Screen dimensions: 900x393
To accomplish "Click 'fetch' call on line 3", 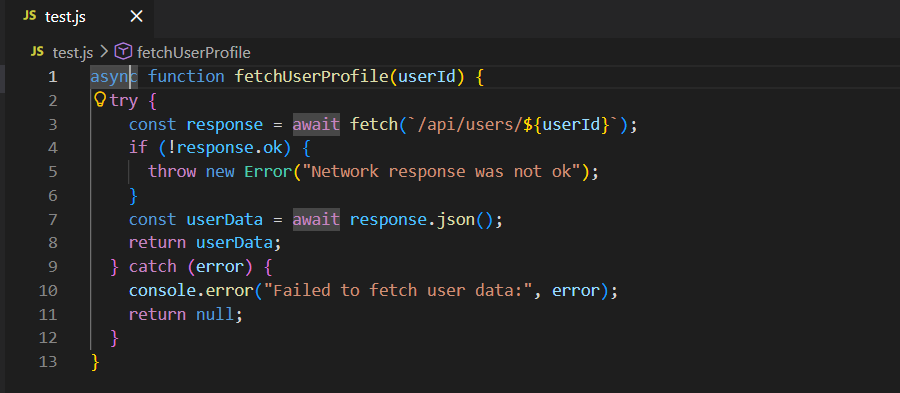I will [x=374, y=124].
